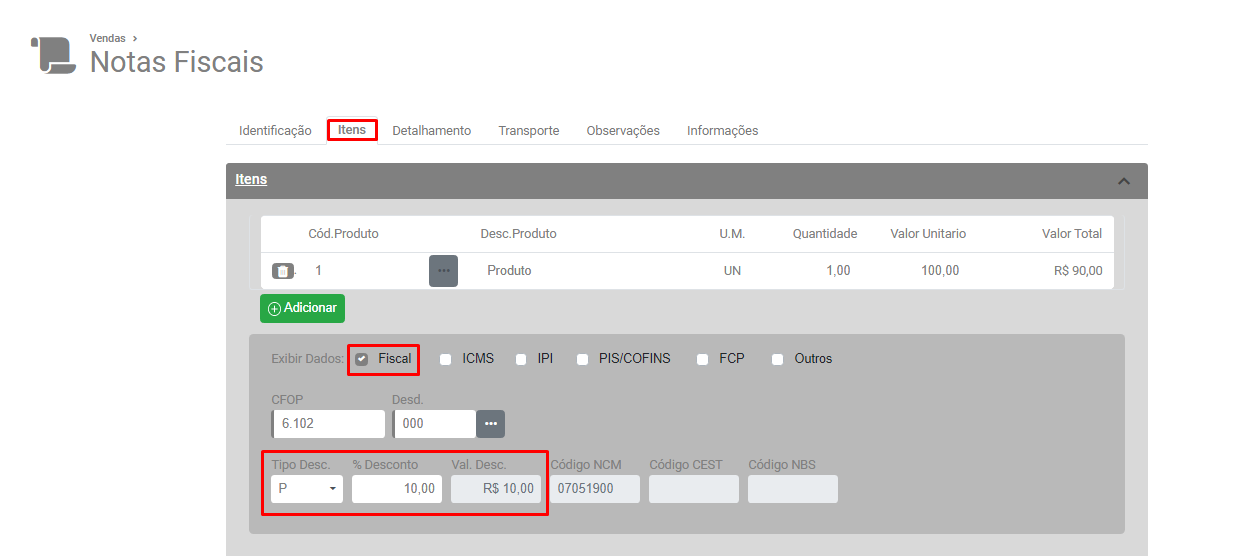Click the Código CEST field
Viewport: 1240px width, 556px height.
pos(694,489)
